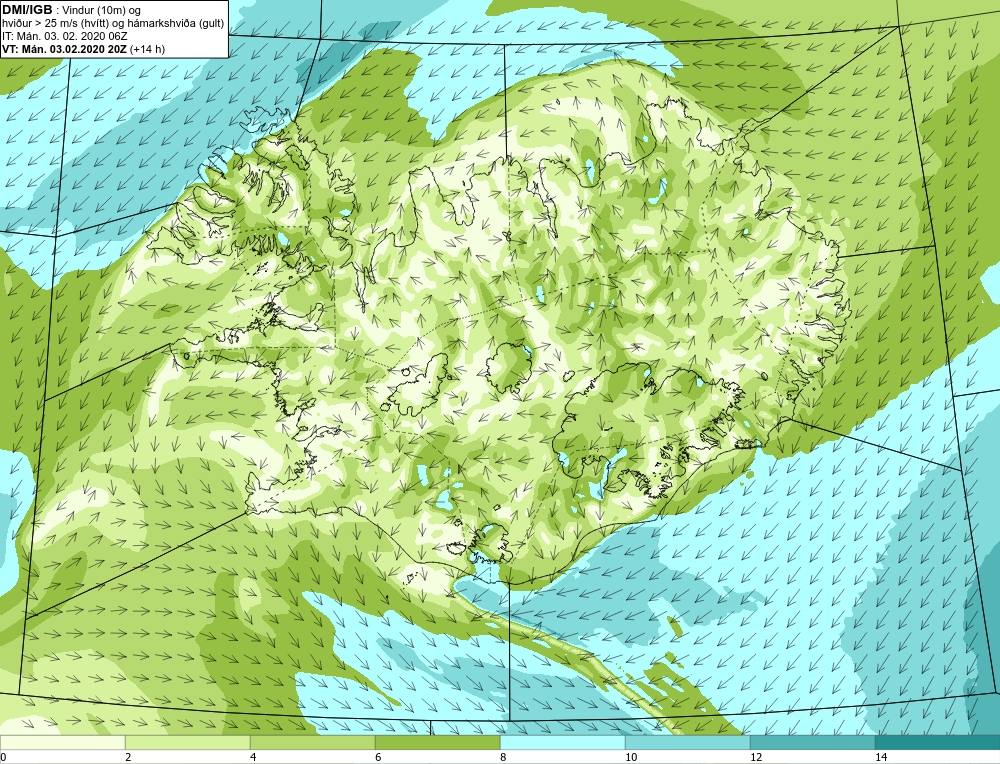Click the darkest teal legend color above 14
The height and width of the screenshot is (764, 1000).
938,742
